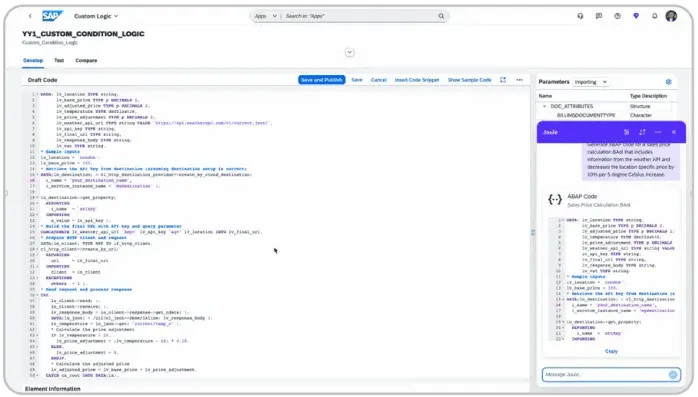Open the editor overflow menu (three dots)
Screen dimensions: 698x397
coord(519,80)
